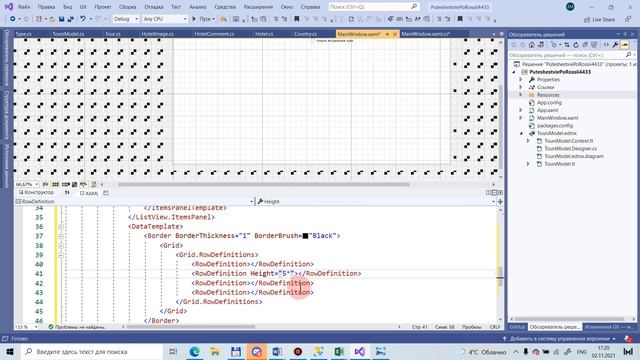The image size is (640, 360).
Task: Toggle snapping to gridlines icon in designer
Action: (x=65, y=184)
